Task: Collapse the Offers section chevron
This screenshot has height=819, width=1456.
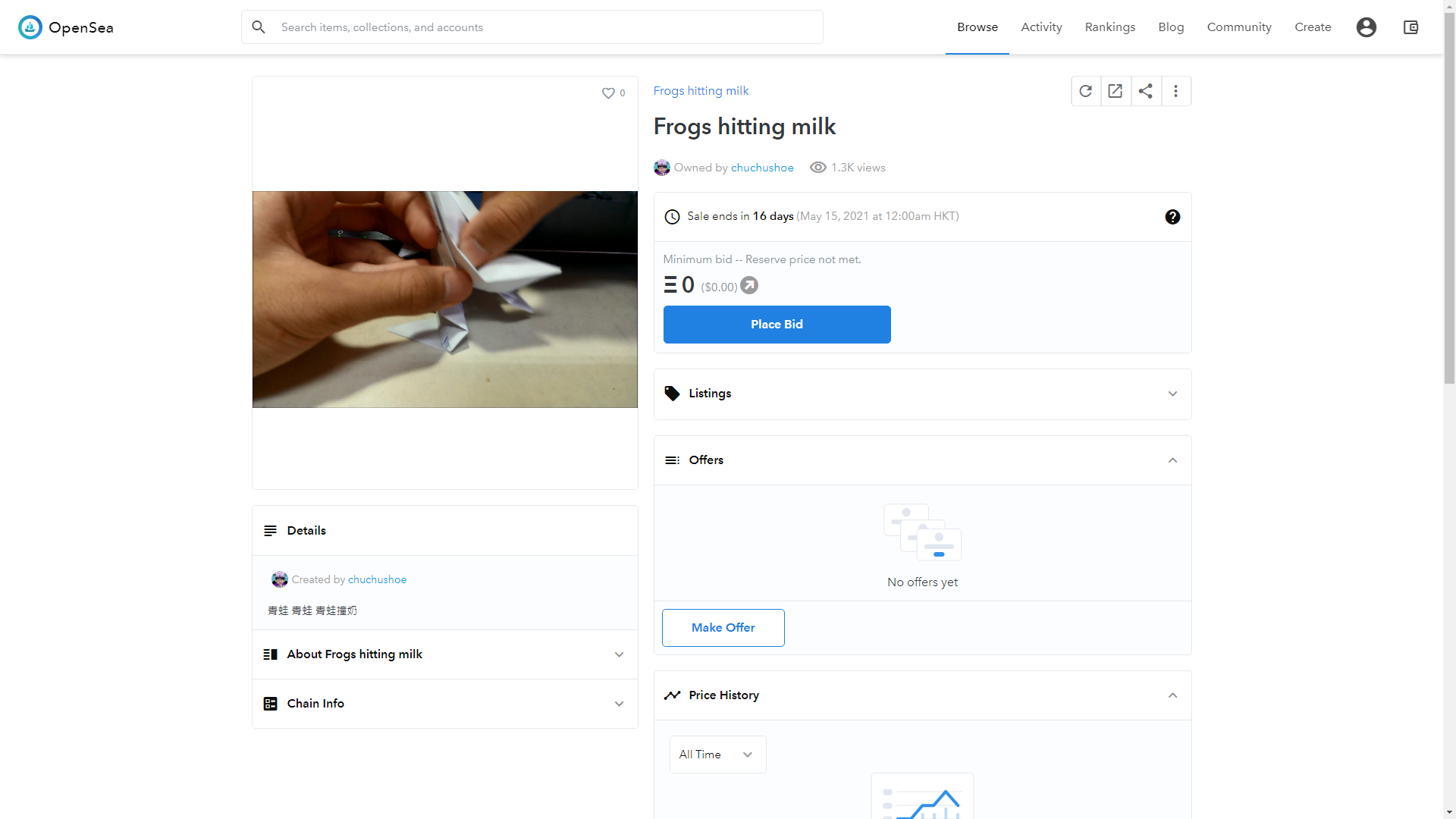Action: [1172, 460]
